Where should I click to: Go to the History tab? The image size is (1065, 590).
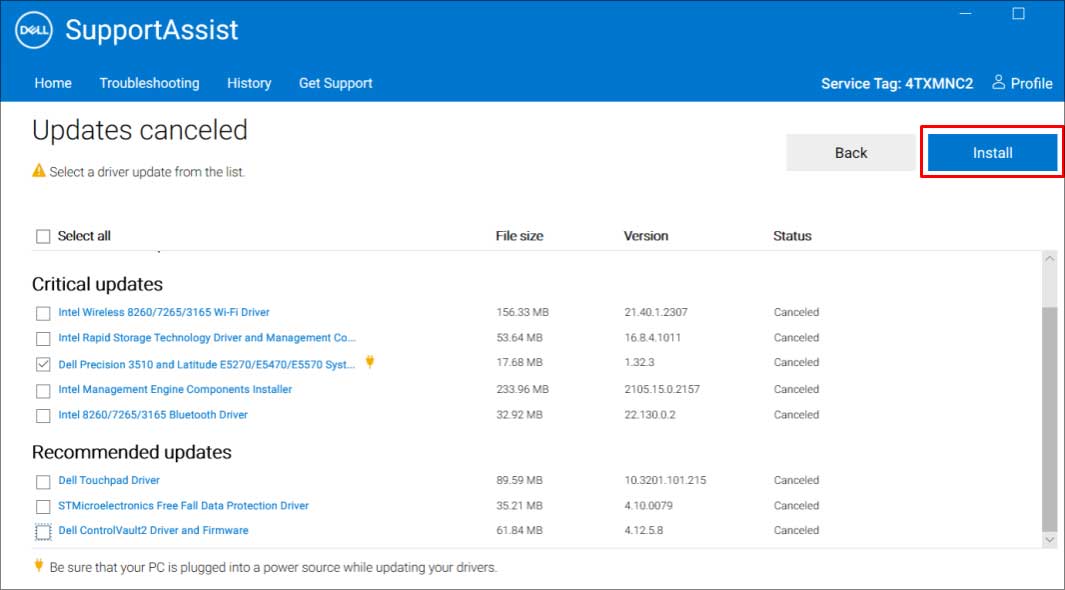[x=249, y=83]
